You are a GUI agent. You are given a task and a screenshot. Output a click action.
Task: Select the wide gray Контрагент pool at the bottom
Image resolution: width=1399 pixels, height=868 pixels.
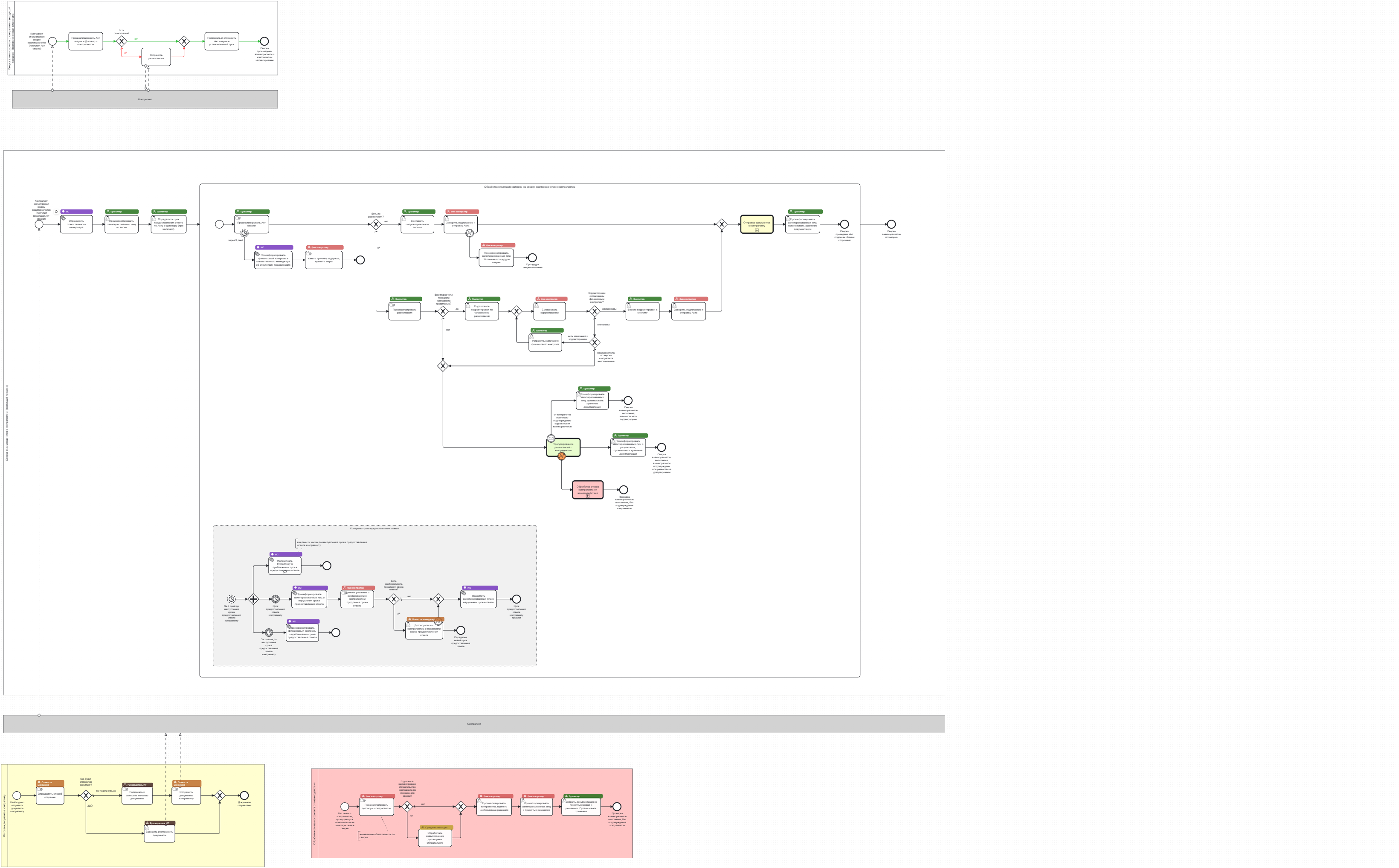[473, 724]
